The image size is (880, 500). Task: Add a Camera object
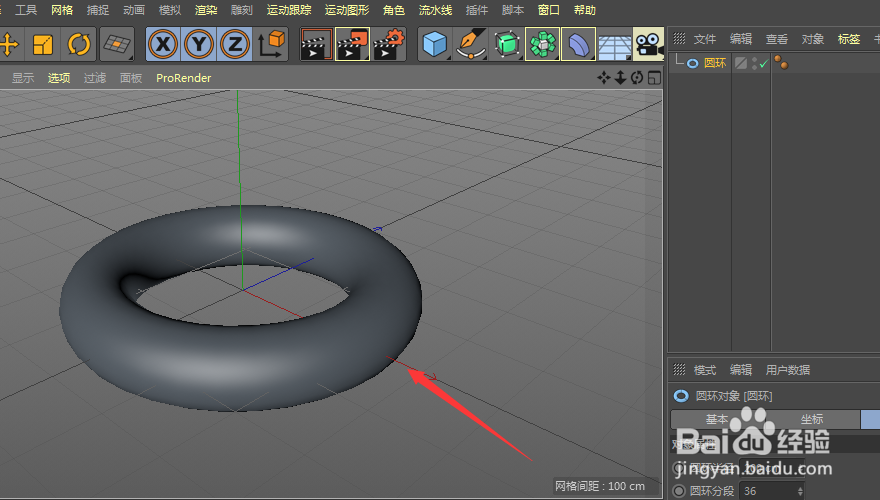(648, 44)
